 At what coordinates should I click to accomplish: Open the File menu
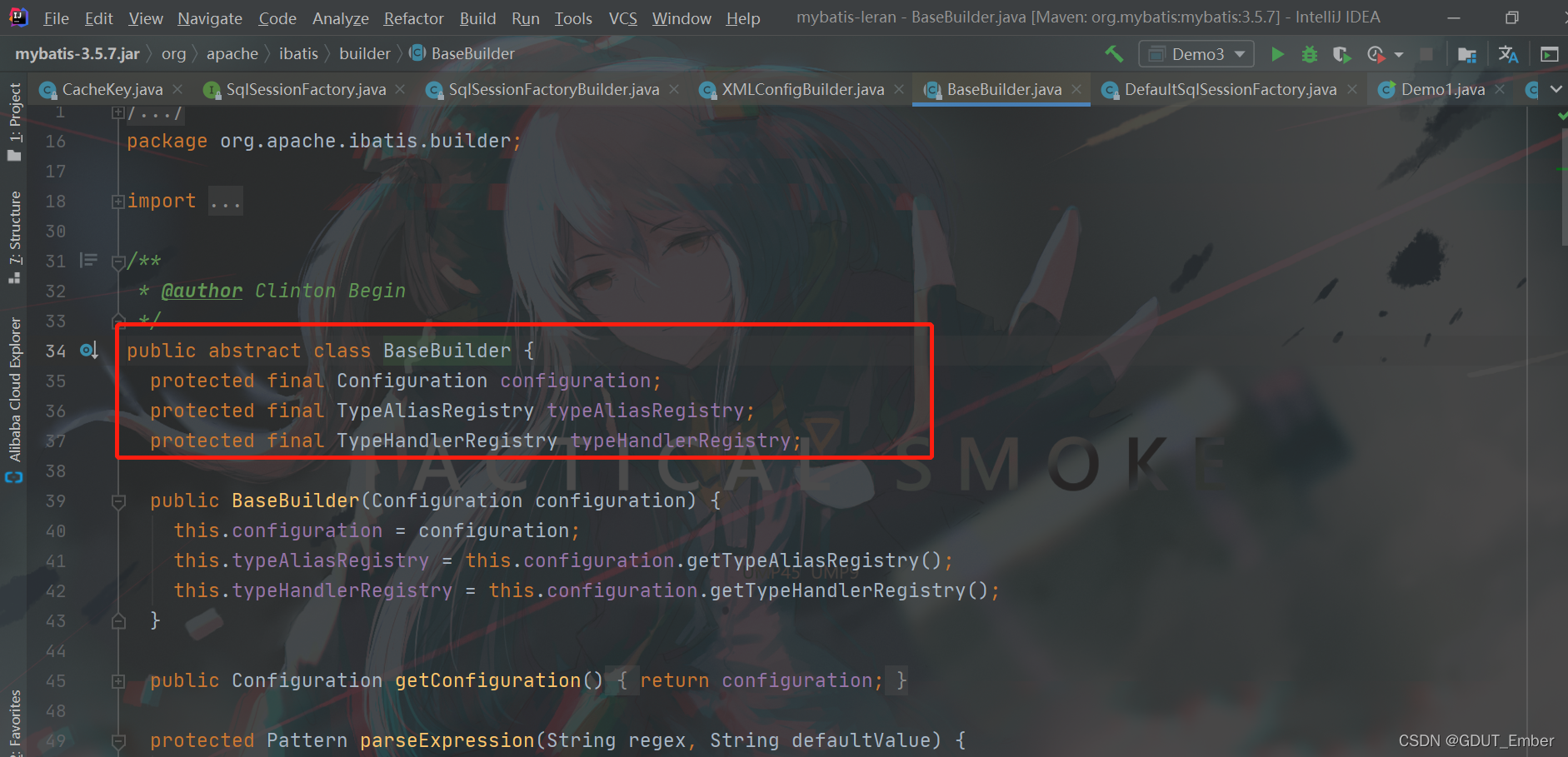(x=56, y=17)
